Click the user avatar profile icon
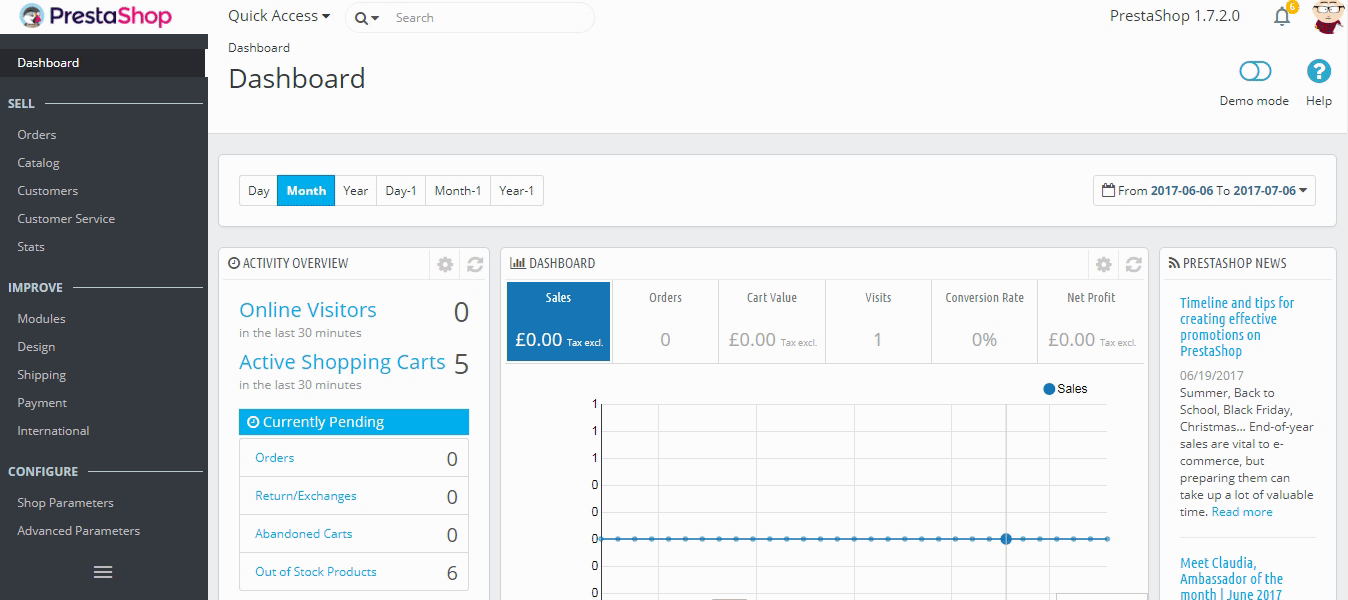1348x600 pixels. tap(1327, 17)
